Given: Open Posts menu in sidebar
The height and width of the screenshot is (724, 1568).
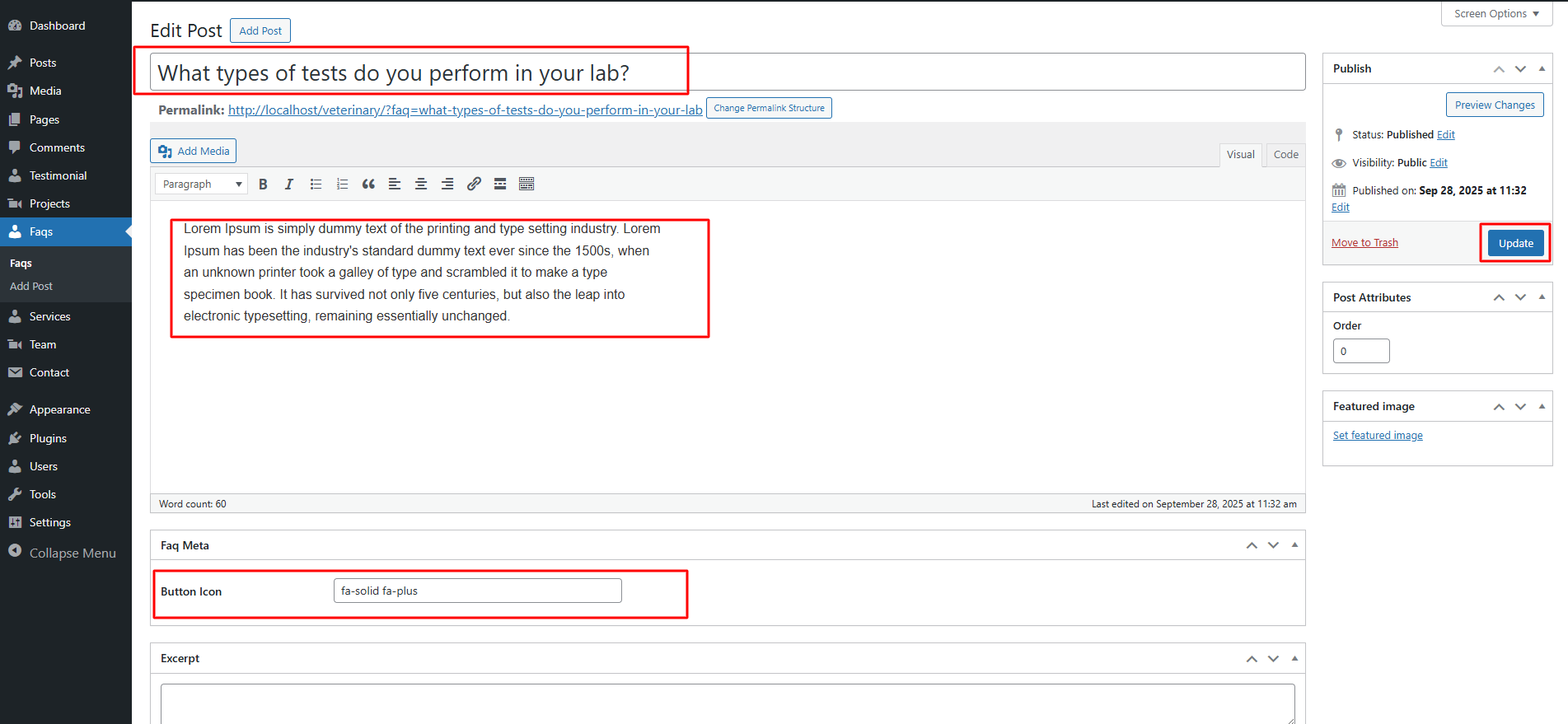Looking at the screenshot, I should click(x=66, y=63).
